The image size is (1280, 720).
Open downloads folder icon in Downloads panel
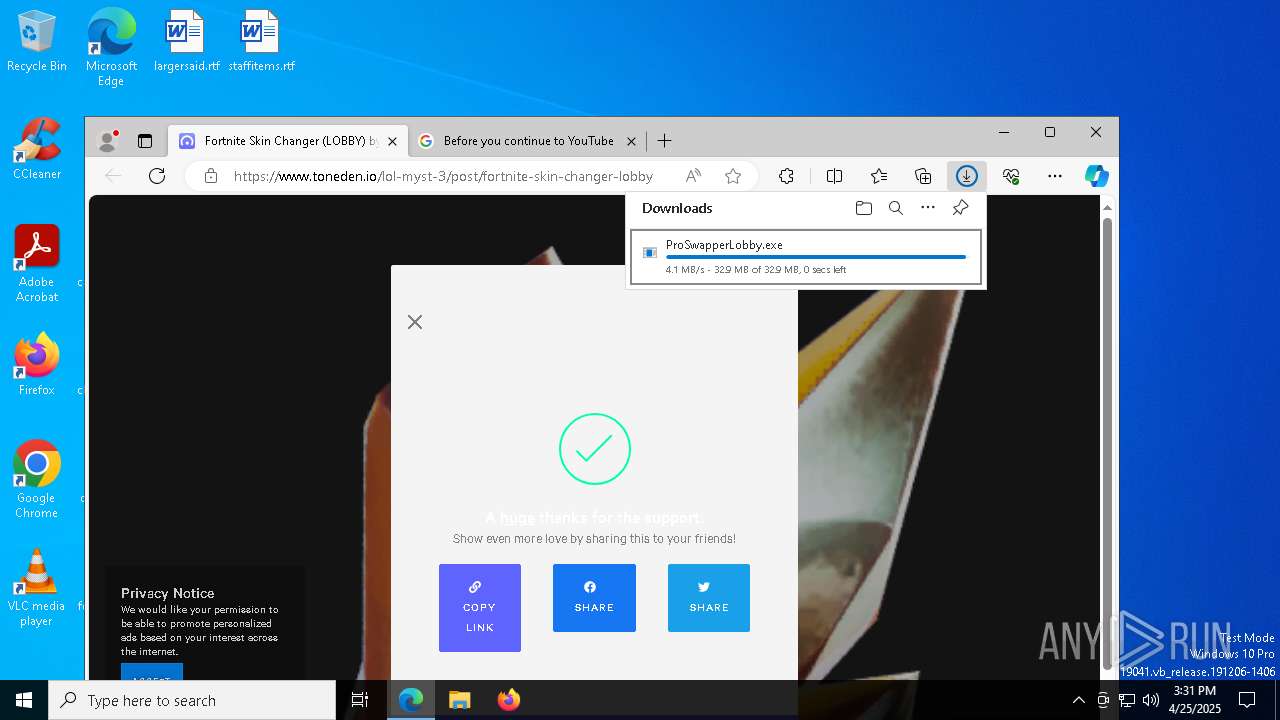[864, 208]
